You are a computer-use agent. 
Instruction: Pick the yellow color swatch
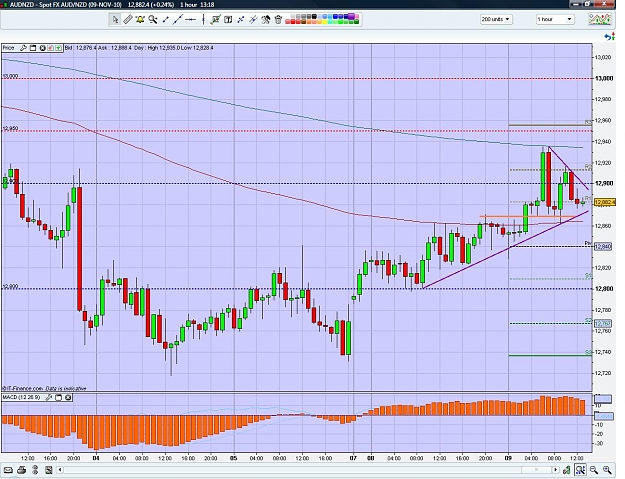(x=325, y=22)
